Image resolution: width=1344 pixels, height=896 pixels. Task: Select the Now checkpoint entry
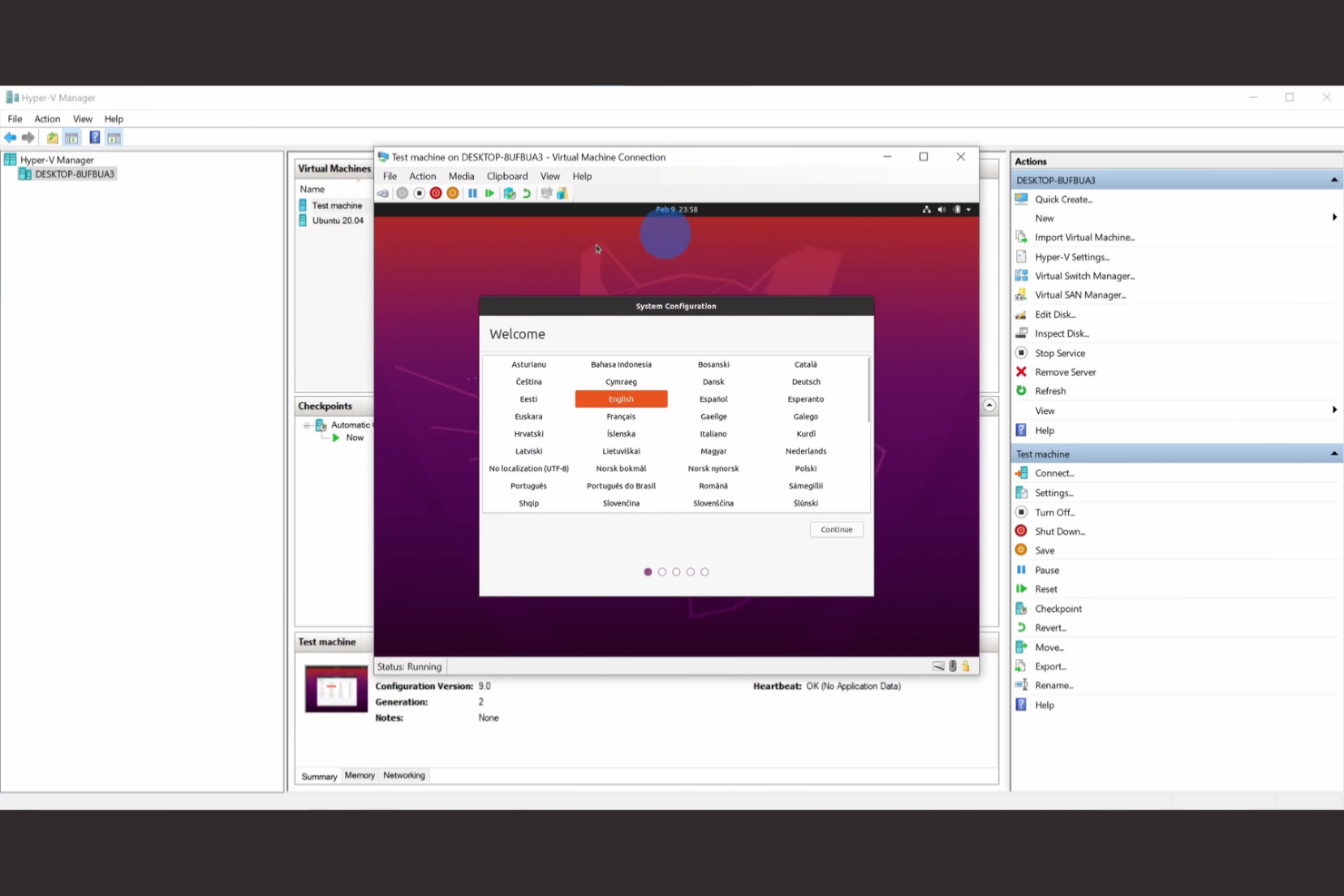[x=354, y=438]
